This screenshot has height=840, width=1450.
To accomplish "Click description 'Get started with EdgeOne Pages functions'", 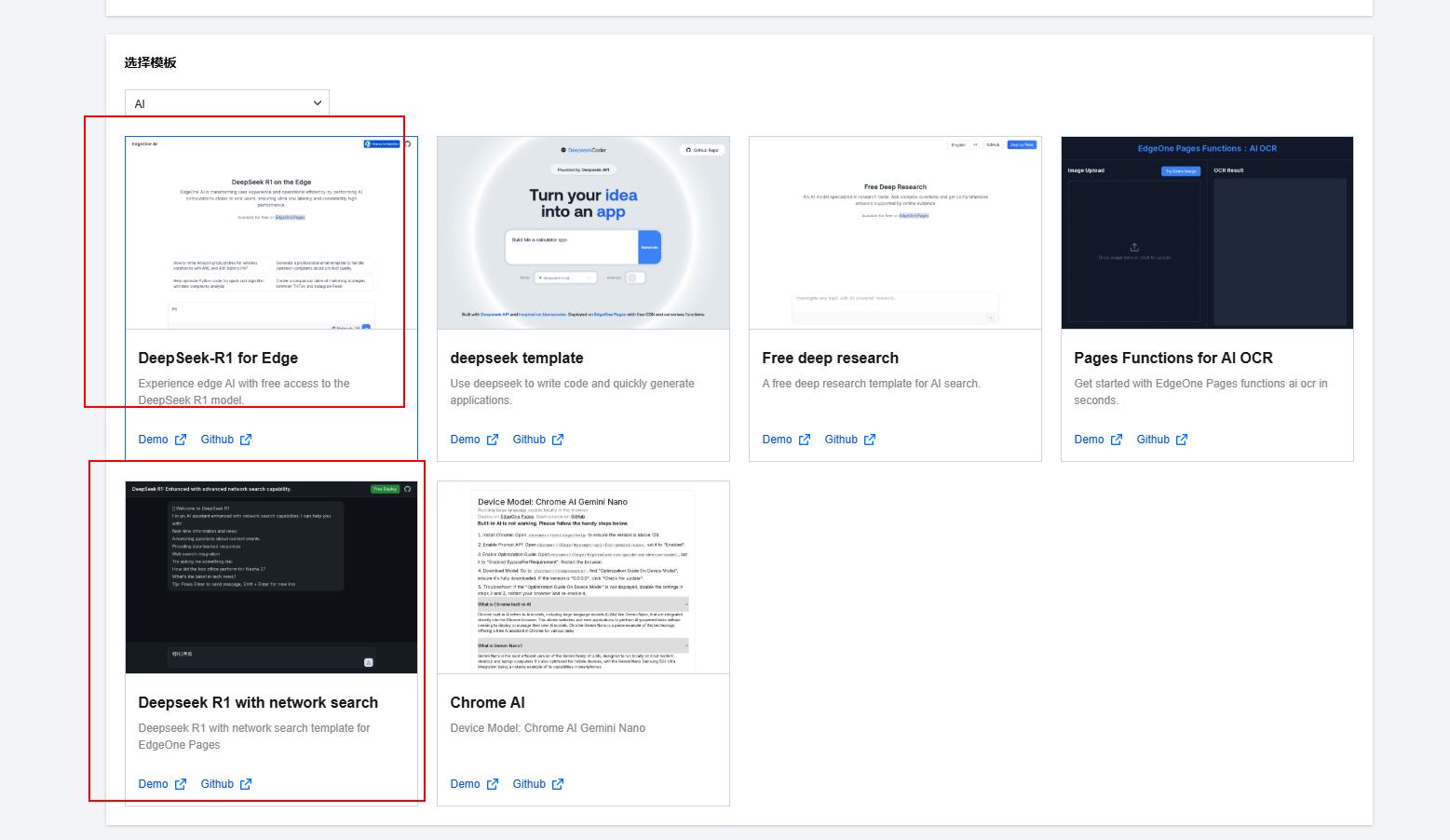I will (x=1200, y=392).
